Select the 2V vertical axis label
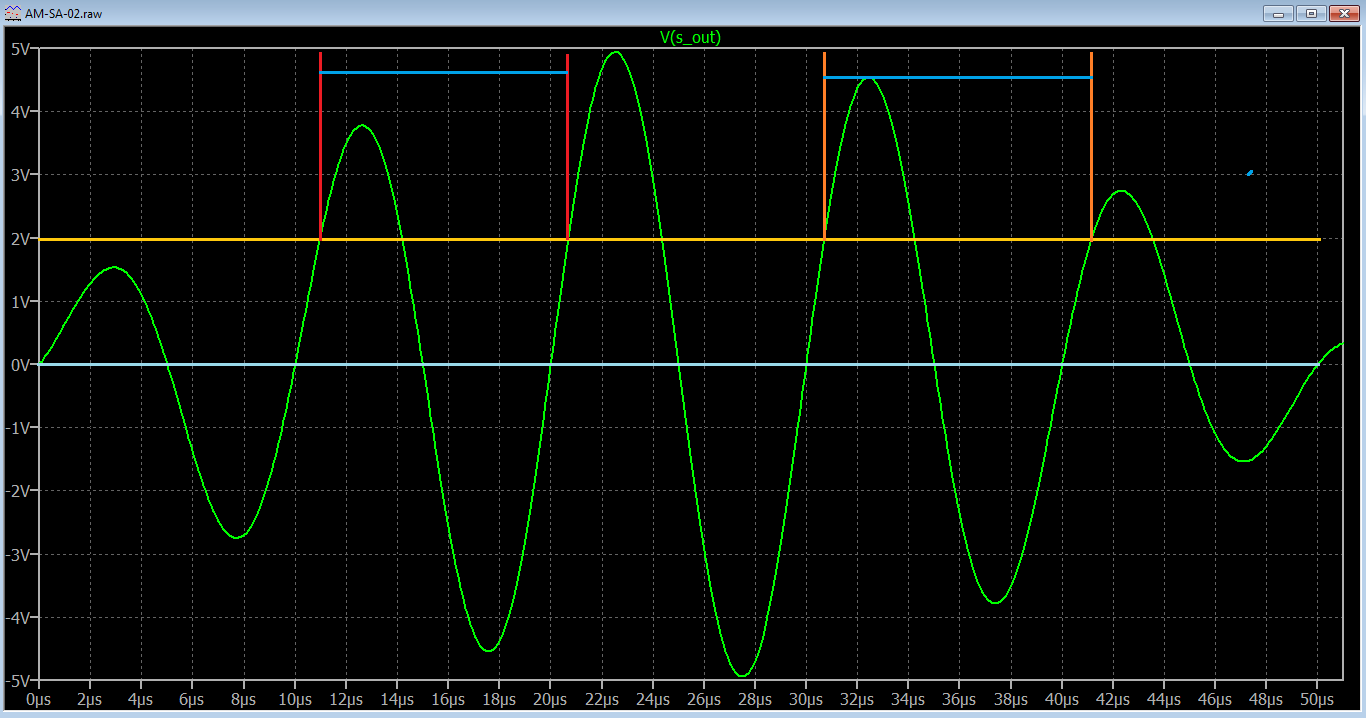The height and width of the screenshot is (718, 1366). coord(19,238)
